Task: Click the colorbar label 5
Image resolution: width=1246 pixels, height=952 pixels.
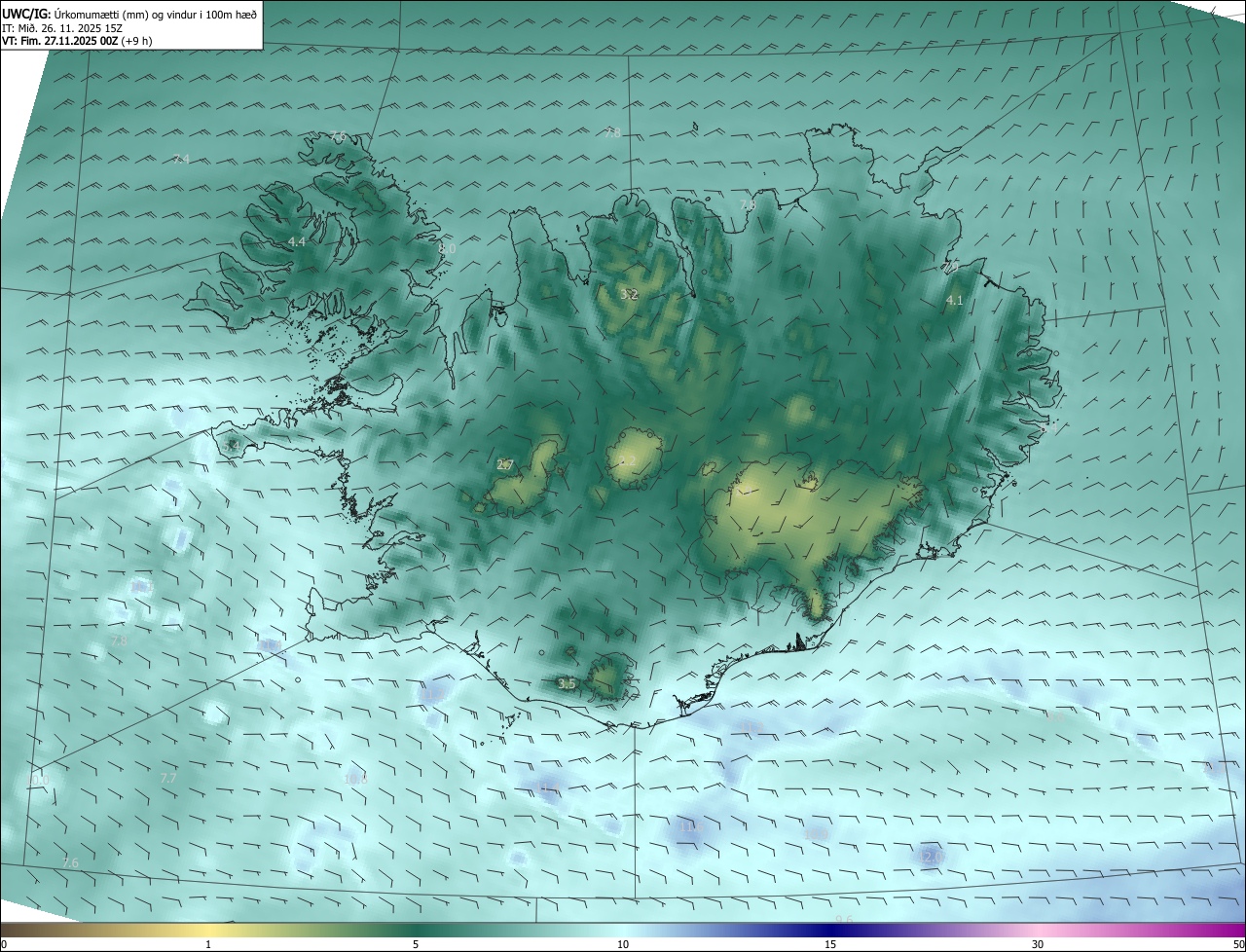Action: pos(416,945)
